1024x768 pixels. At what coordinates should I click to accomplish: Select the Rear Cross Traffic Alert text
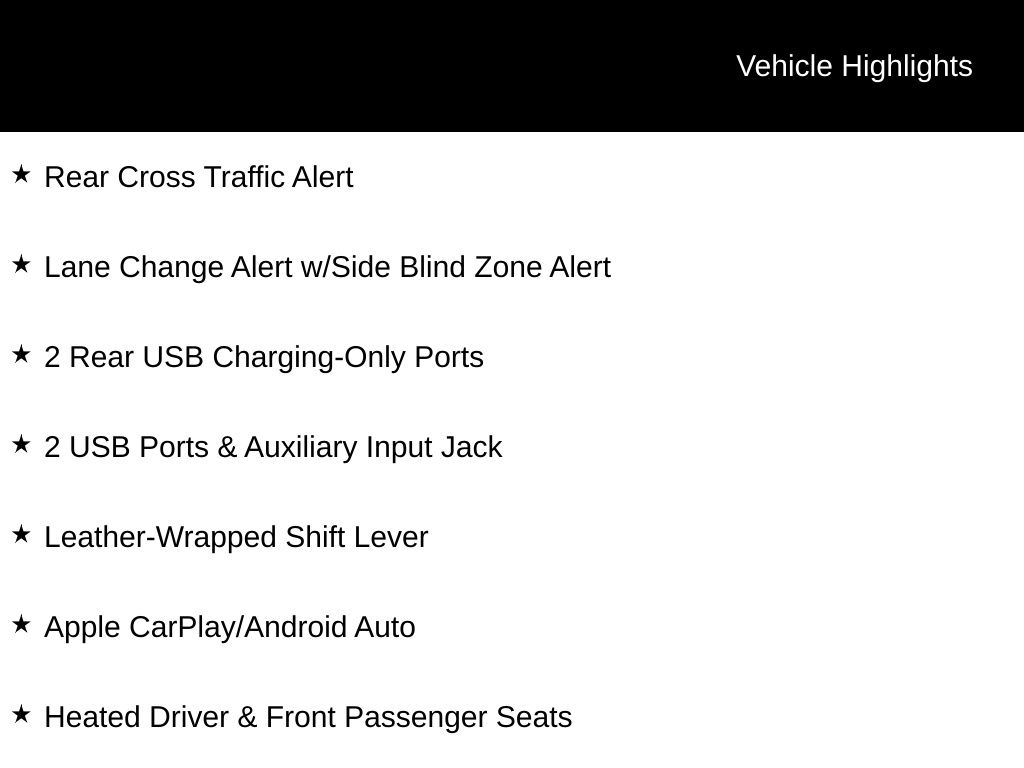199,177
